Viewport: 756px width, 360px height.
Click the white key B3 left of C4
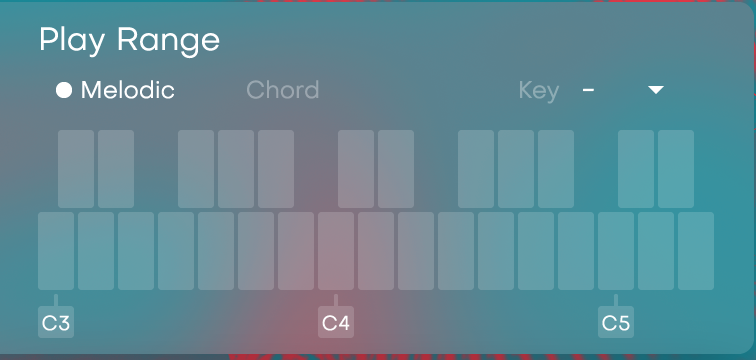(x=296, y=251)
